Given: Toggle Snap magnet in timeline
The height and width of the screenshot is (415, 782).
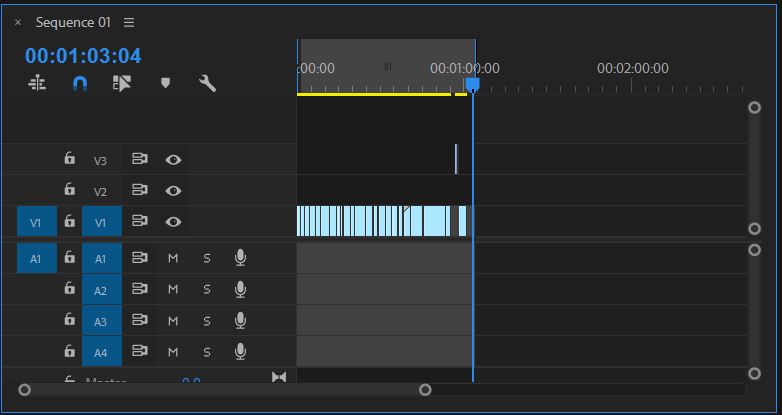Looking at the screenshot, I should tap(80, 83).
